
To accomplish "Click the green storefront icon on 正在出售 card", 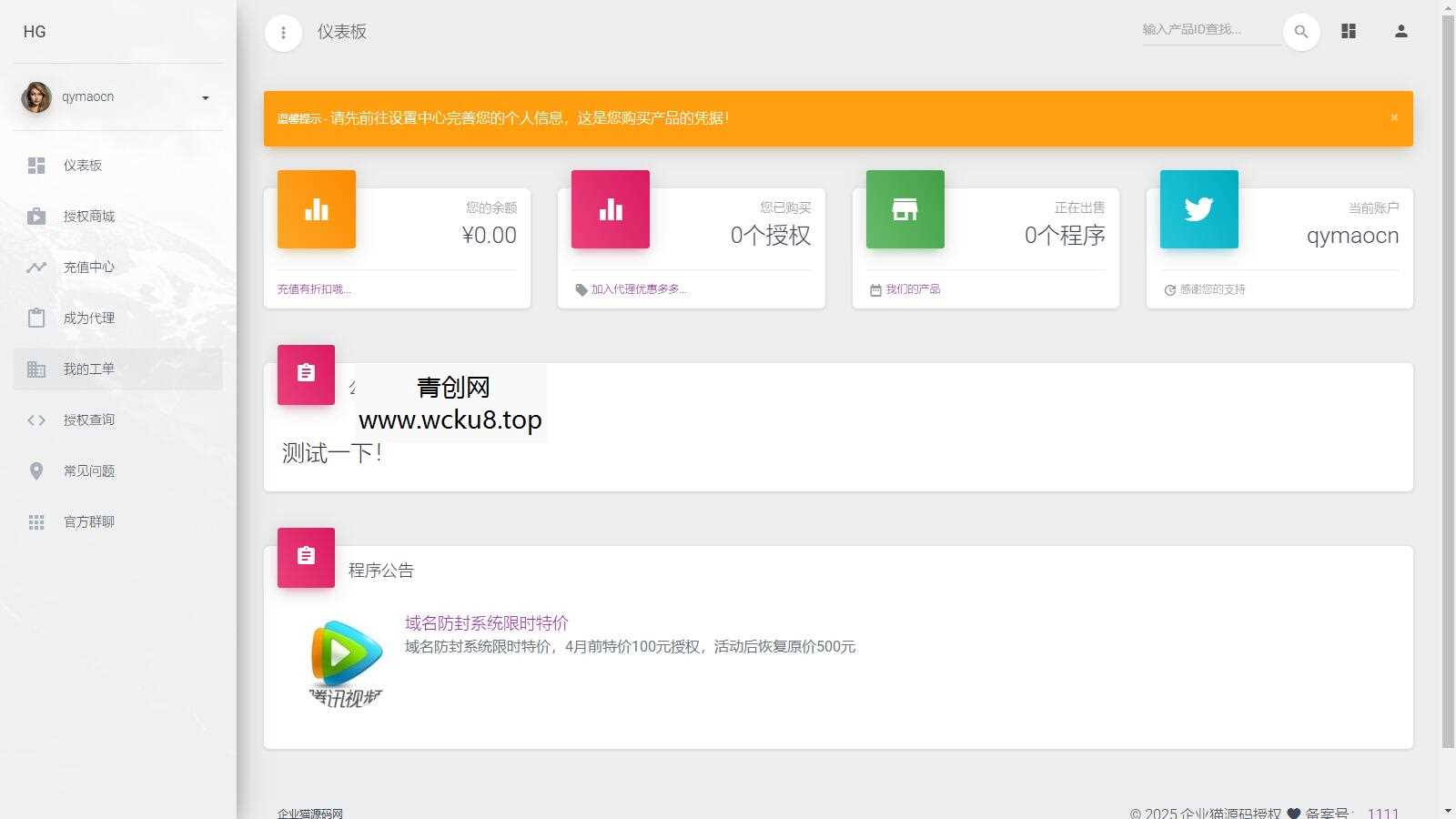I will (x=905, y=209).
